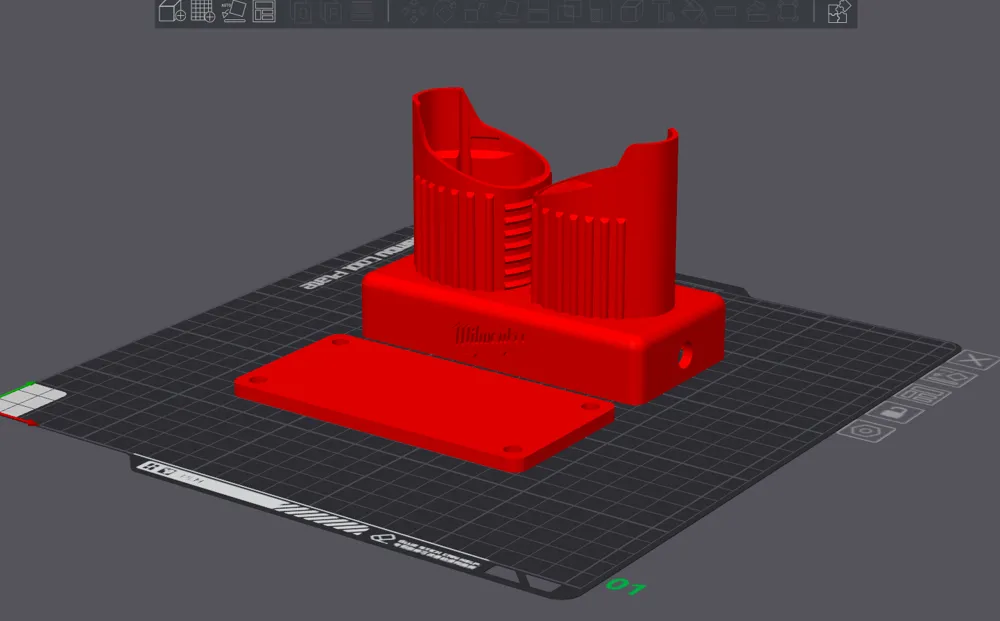Rename the plate via the name label icon

point(922,394)
